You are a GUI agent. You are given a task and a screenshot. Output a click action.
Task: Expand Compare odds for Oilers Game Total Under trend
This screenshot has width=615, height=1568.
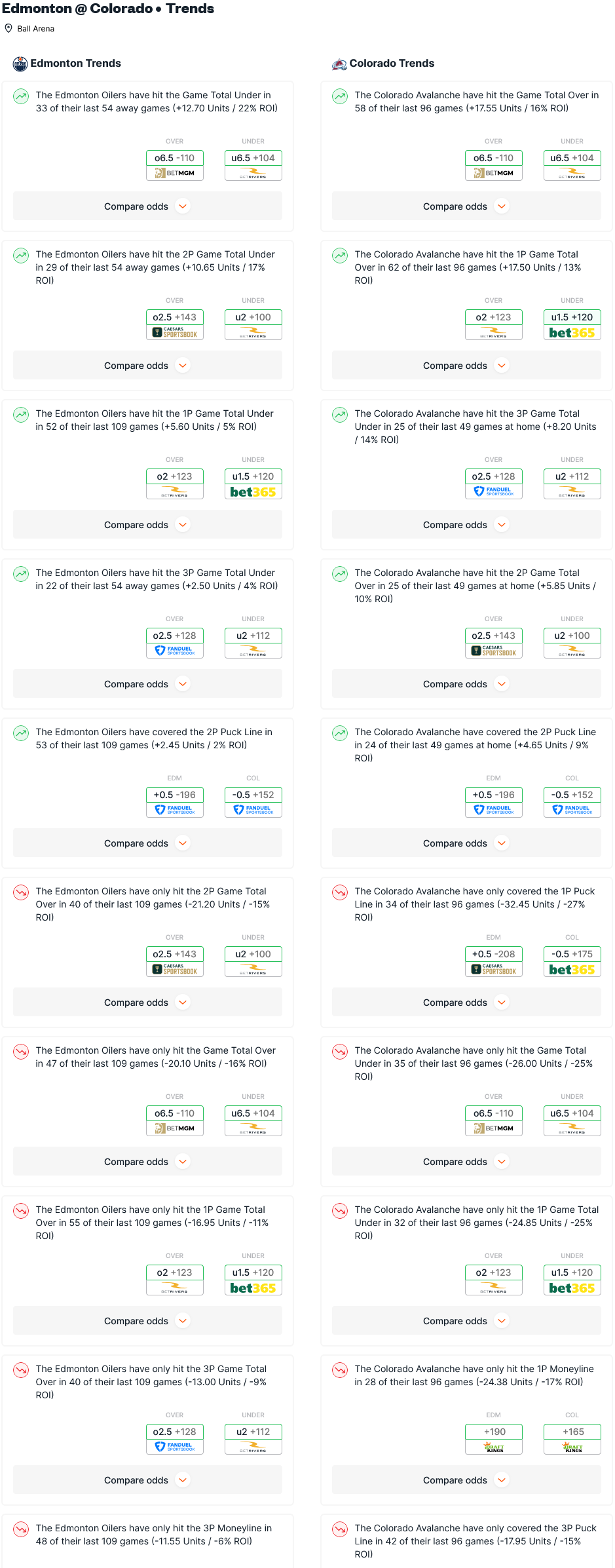[147, 206]
